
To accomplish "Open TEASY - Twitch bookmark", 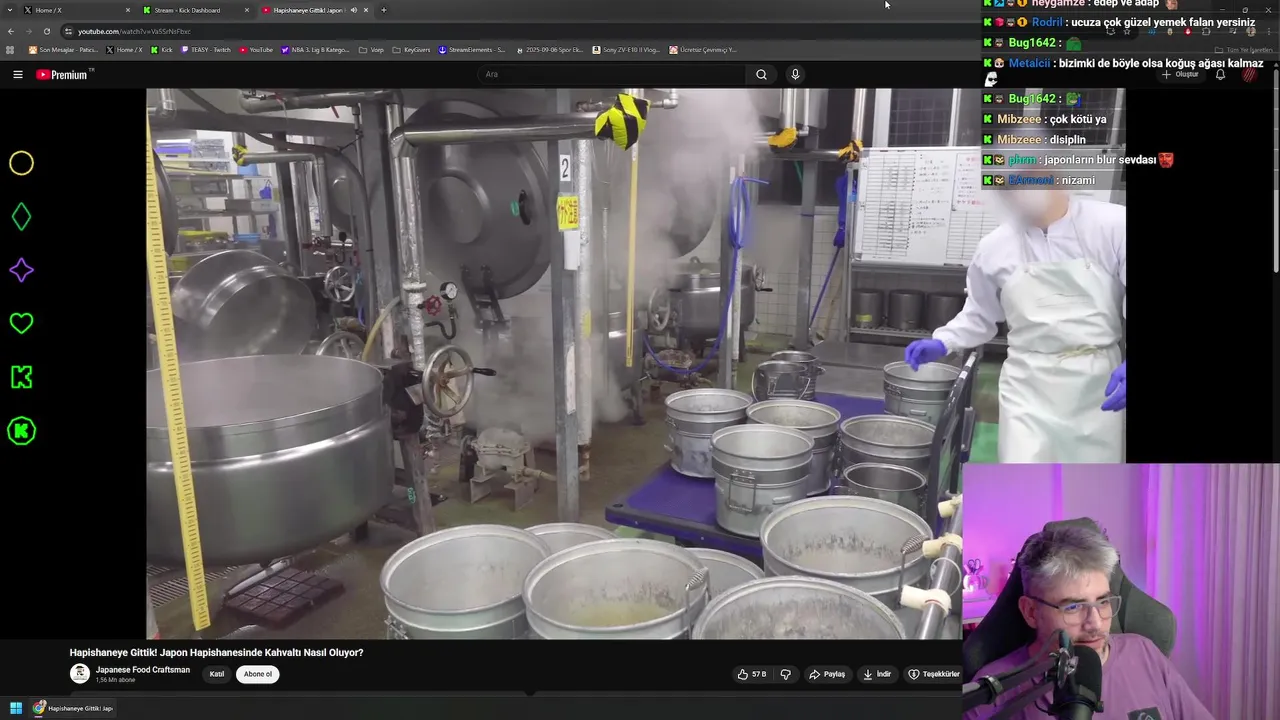I will coord(206,50).
